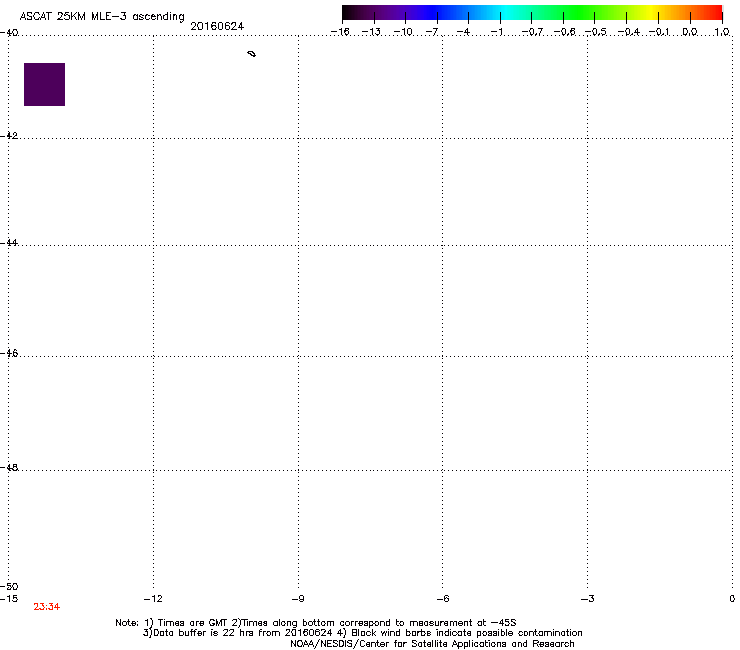Image resolution: width=740 pixels, height=650 pixels.
Task: Click the red 23:34 time label
Action: coord(47,607)
